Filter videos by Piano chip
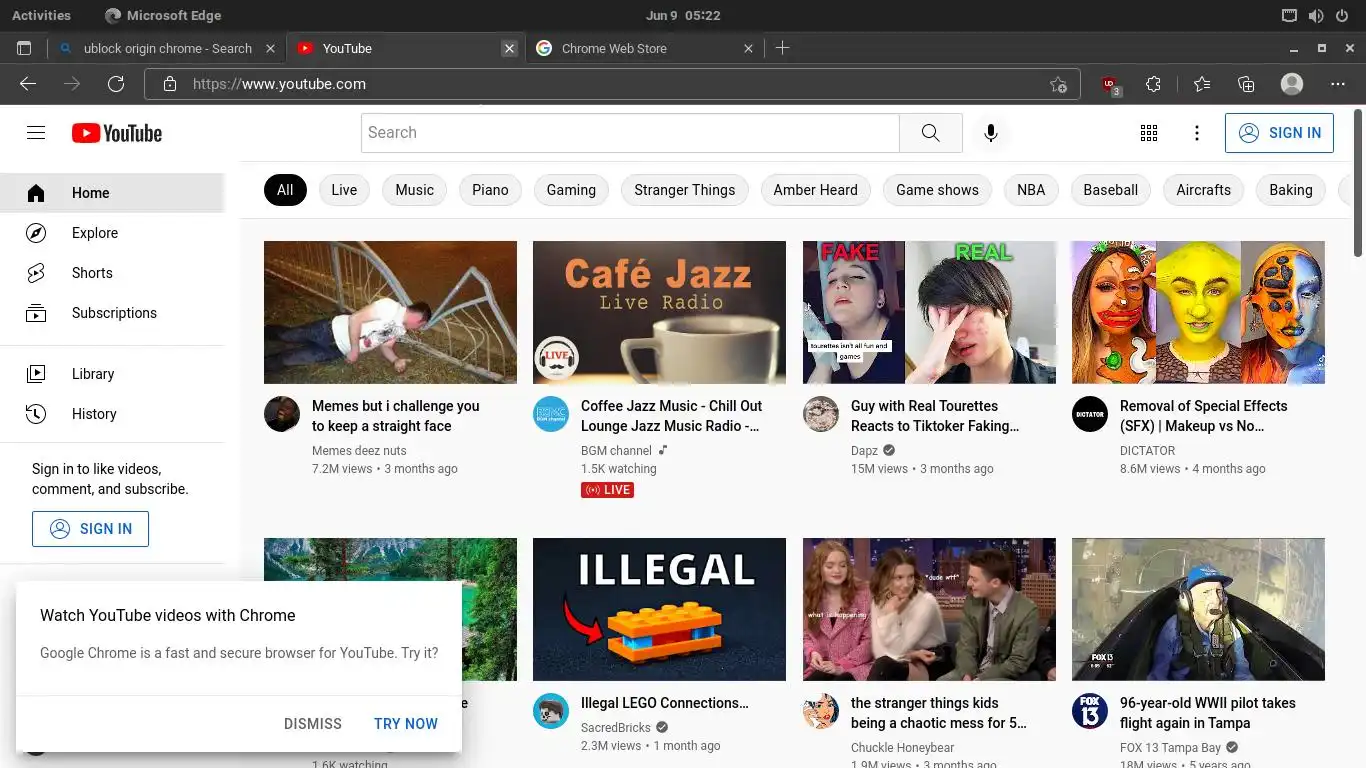Viewport: 1366px width, 768px height. (x=490, y=190)
